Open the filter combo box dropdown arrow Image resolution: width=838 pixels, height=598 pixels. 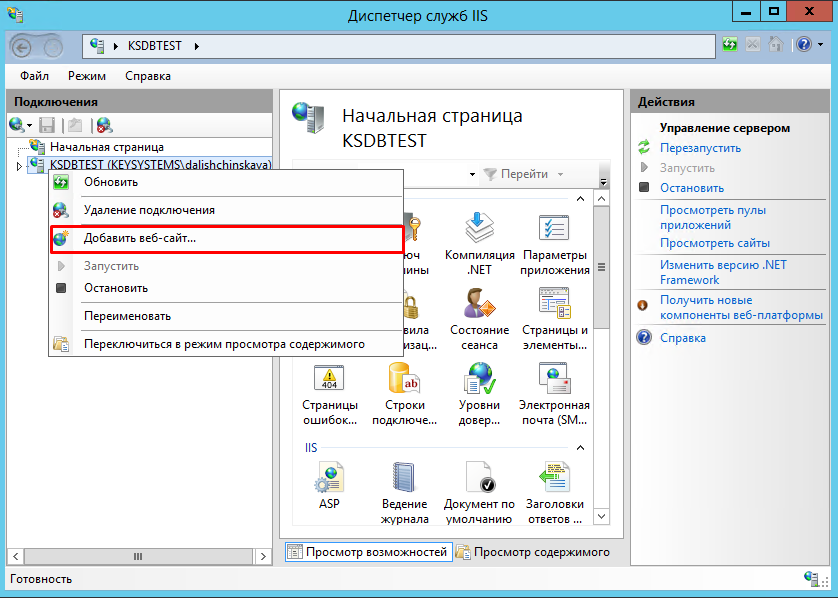pos(472,174)
